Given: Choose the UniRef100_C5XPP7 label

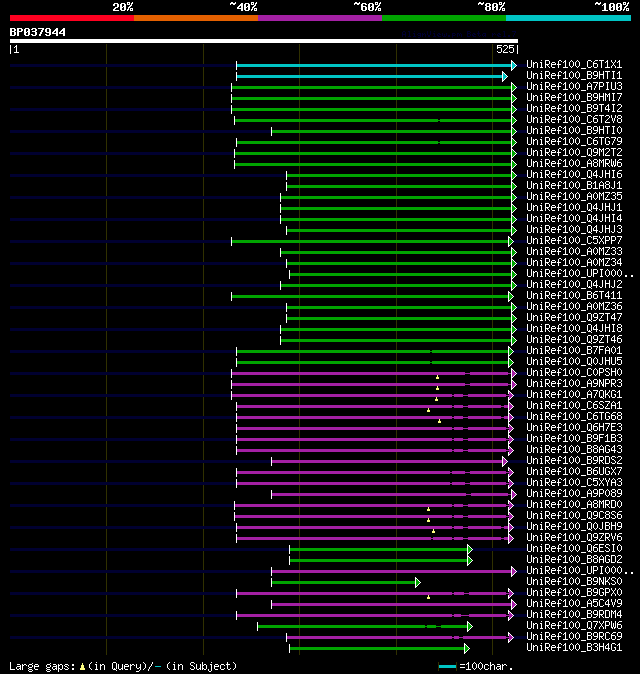Looking at the screenshot, I should (574, 240).
